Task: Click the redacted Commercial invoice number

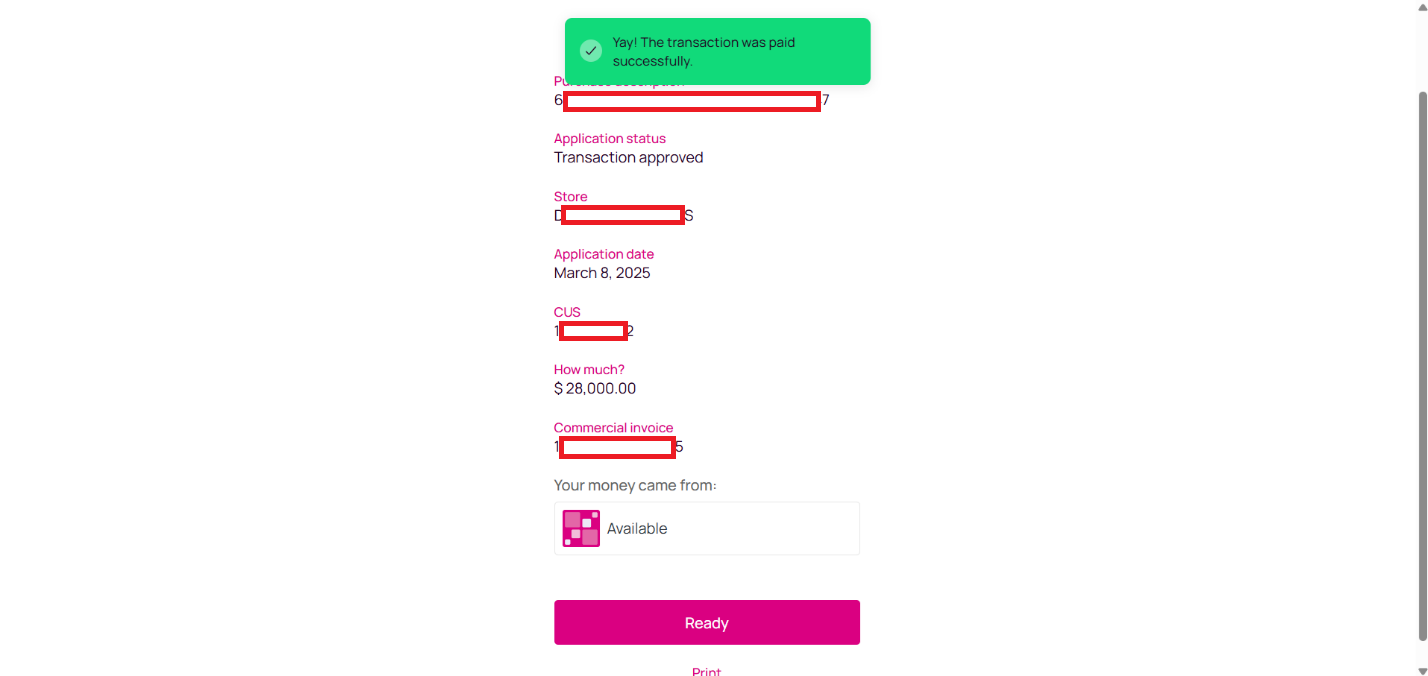Action: click(x=617, y=447)
